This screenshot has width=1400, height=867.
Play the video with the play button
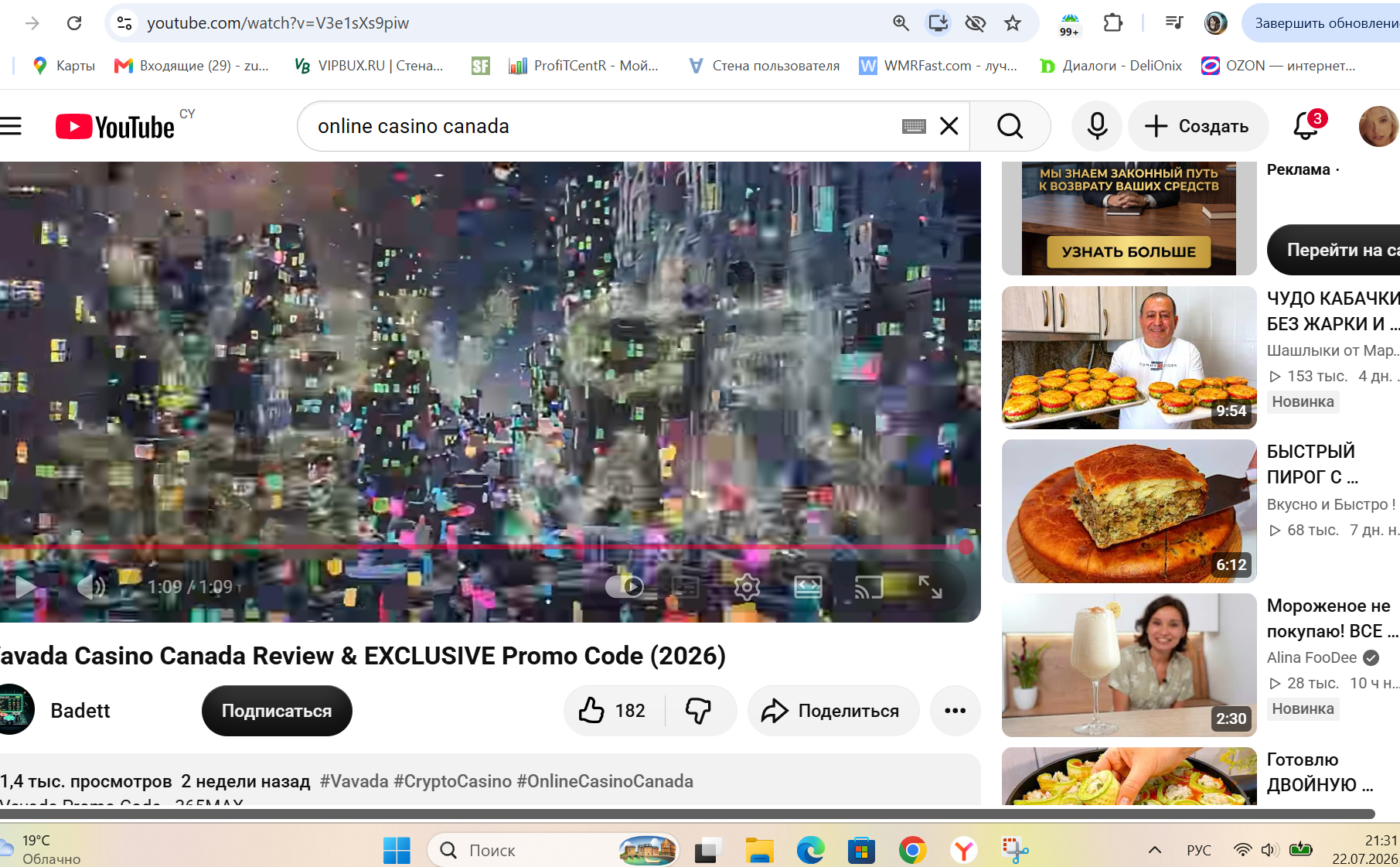point(26,587)
